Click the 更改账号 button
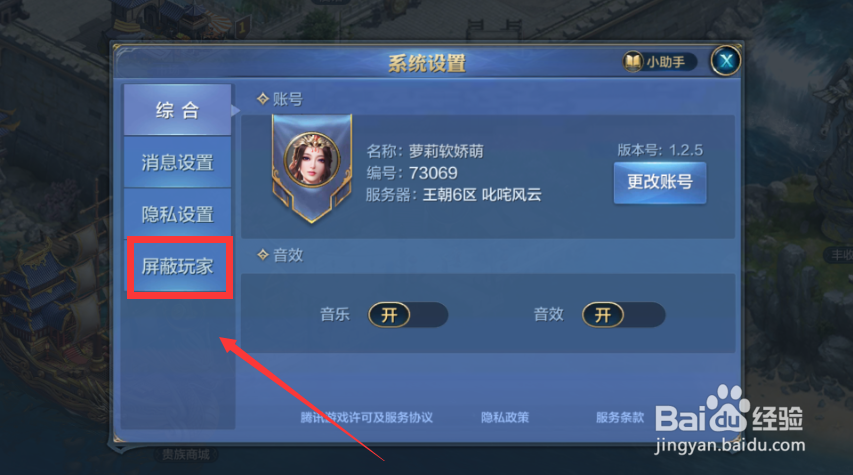This screenshot has height=475, width=853. (660, 182)
